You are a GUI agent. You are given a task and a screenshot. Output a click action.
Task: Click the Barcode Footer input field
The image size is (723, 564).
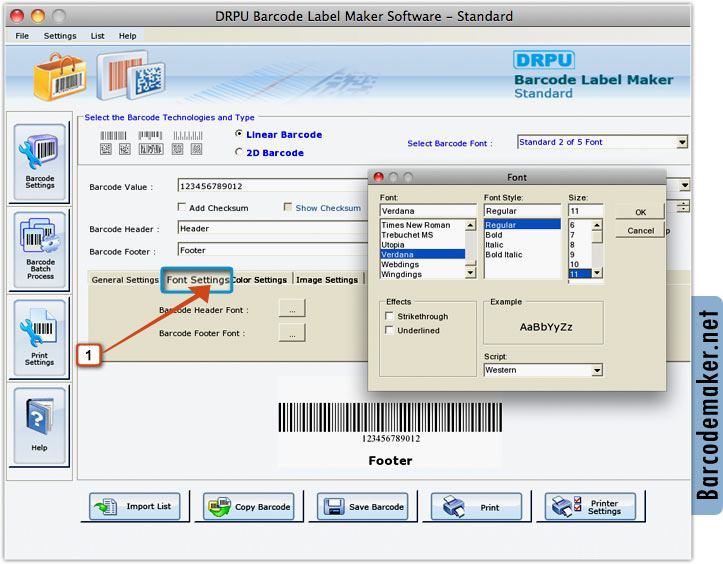click(272, 250)
